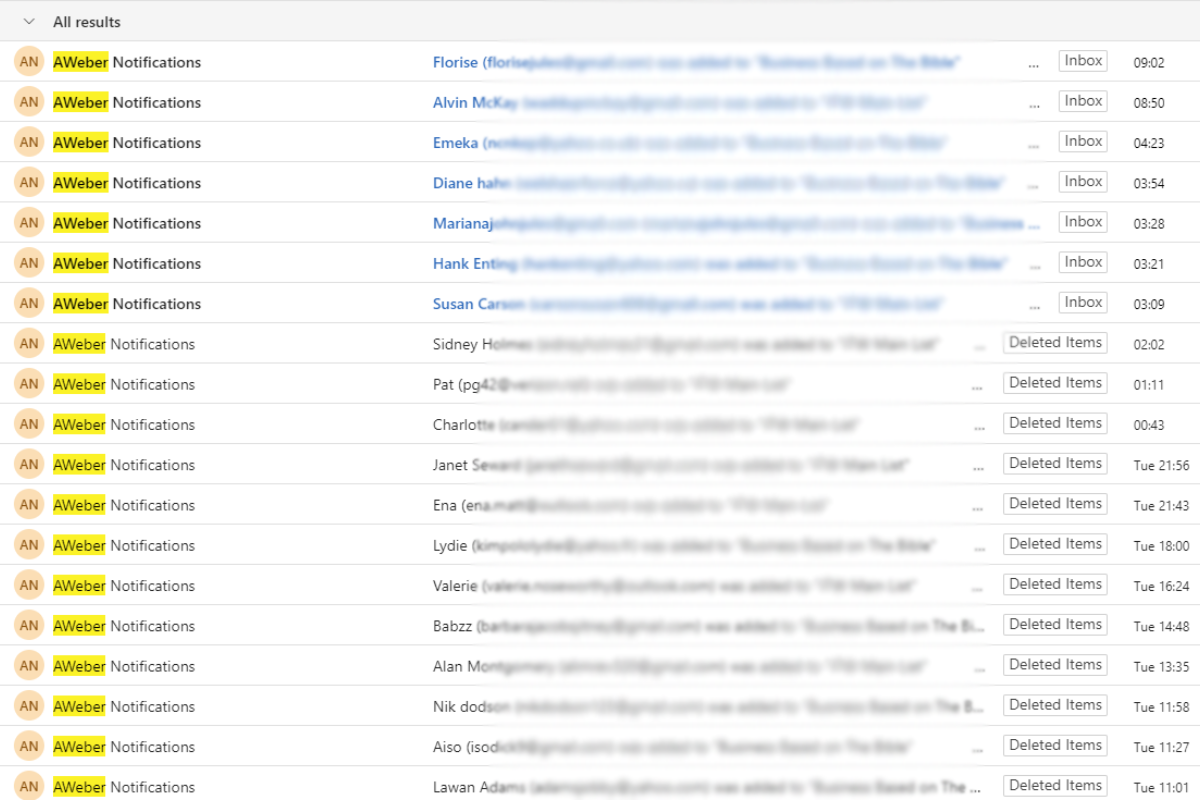Open the Alvin McKay notification email

(600, 102)
